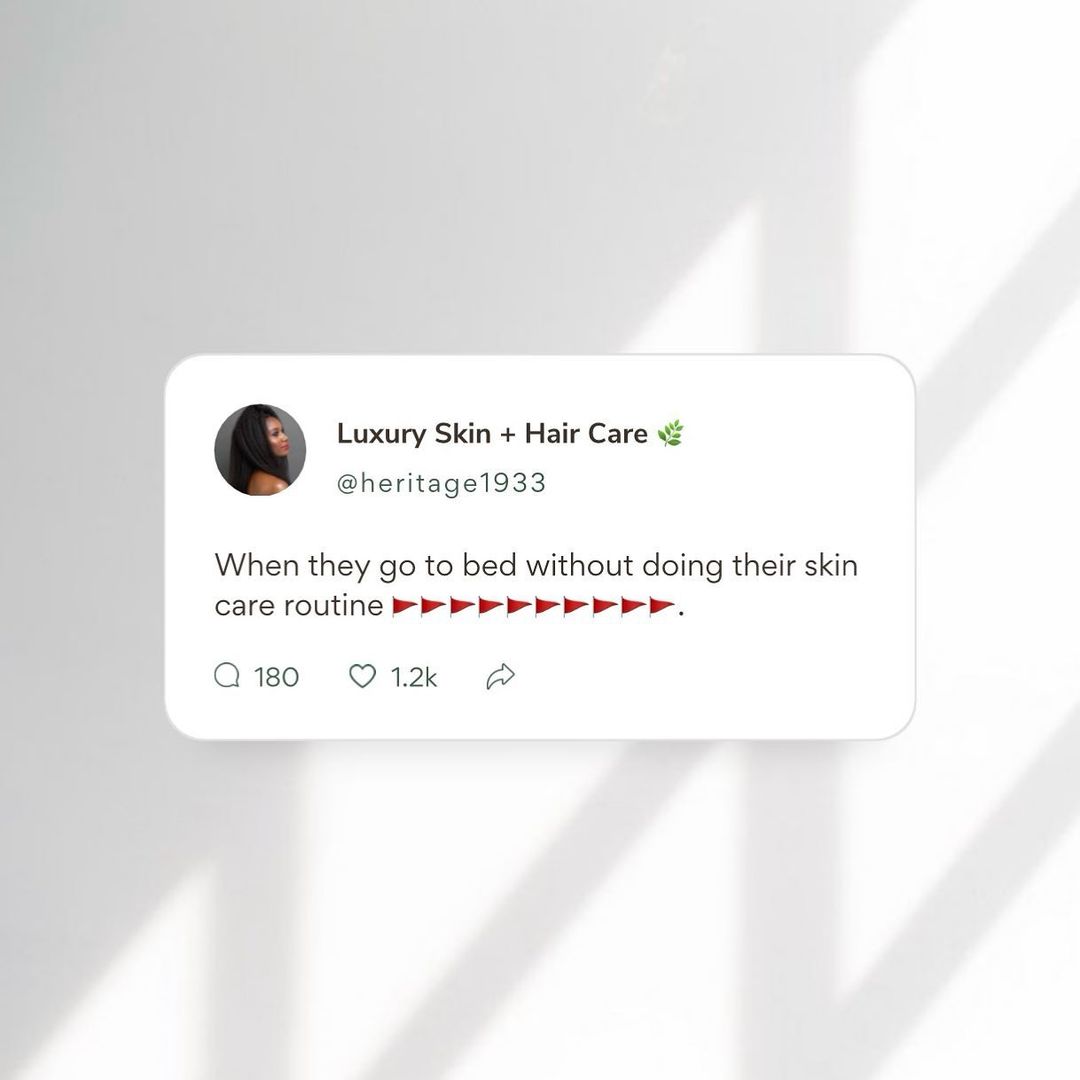This screenshot has height=1080, width=1080.
Task: Click the 1.2k likes count
Action: (414, 677)
